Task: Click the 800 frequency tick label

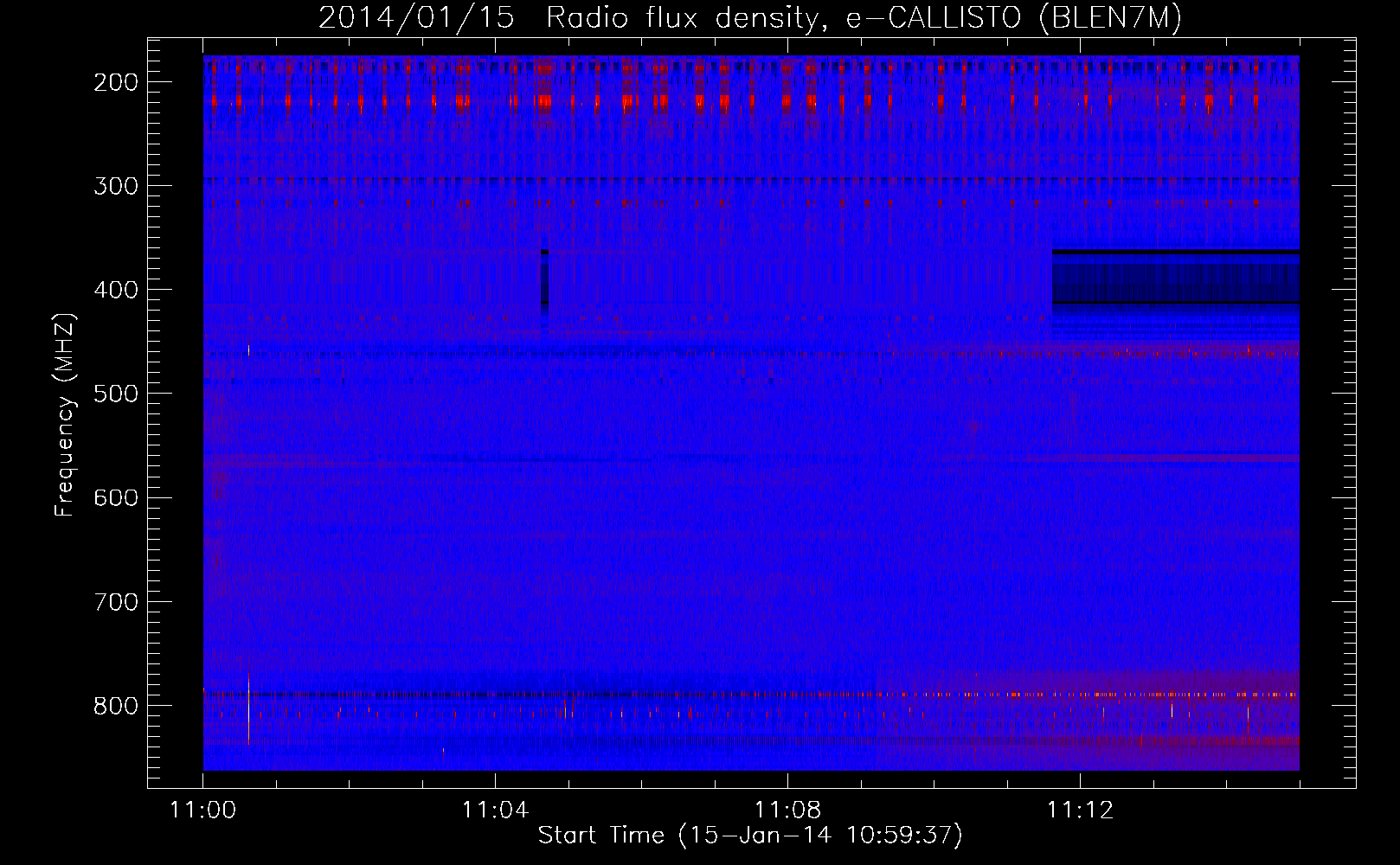Action: point(116,706)
